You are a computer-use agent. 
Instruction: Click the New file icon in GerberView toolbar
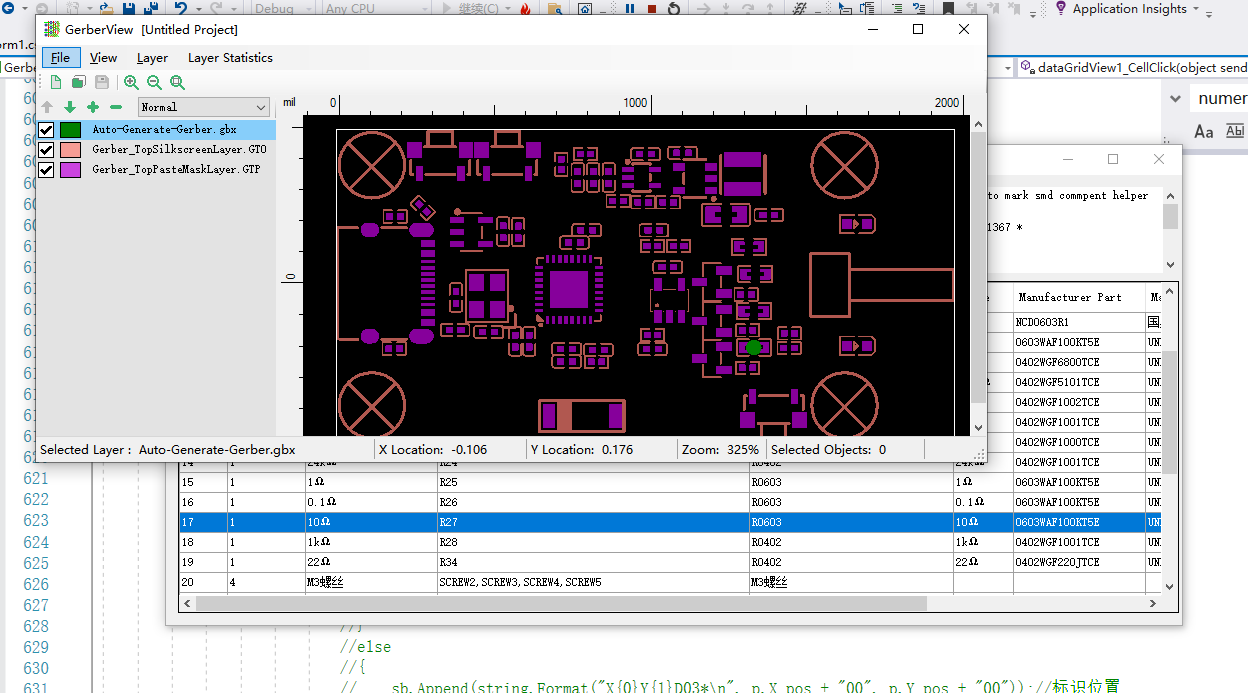(x=56, y=83)
